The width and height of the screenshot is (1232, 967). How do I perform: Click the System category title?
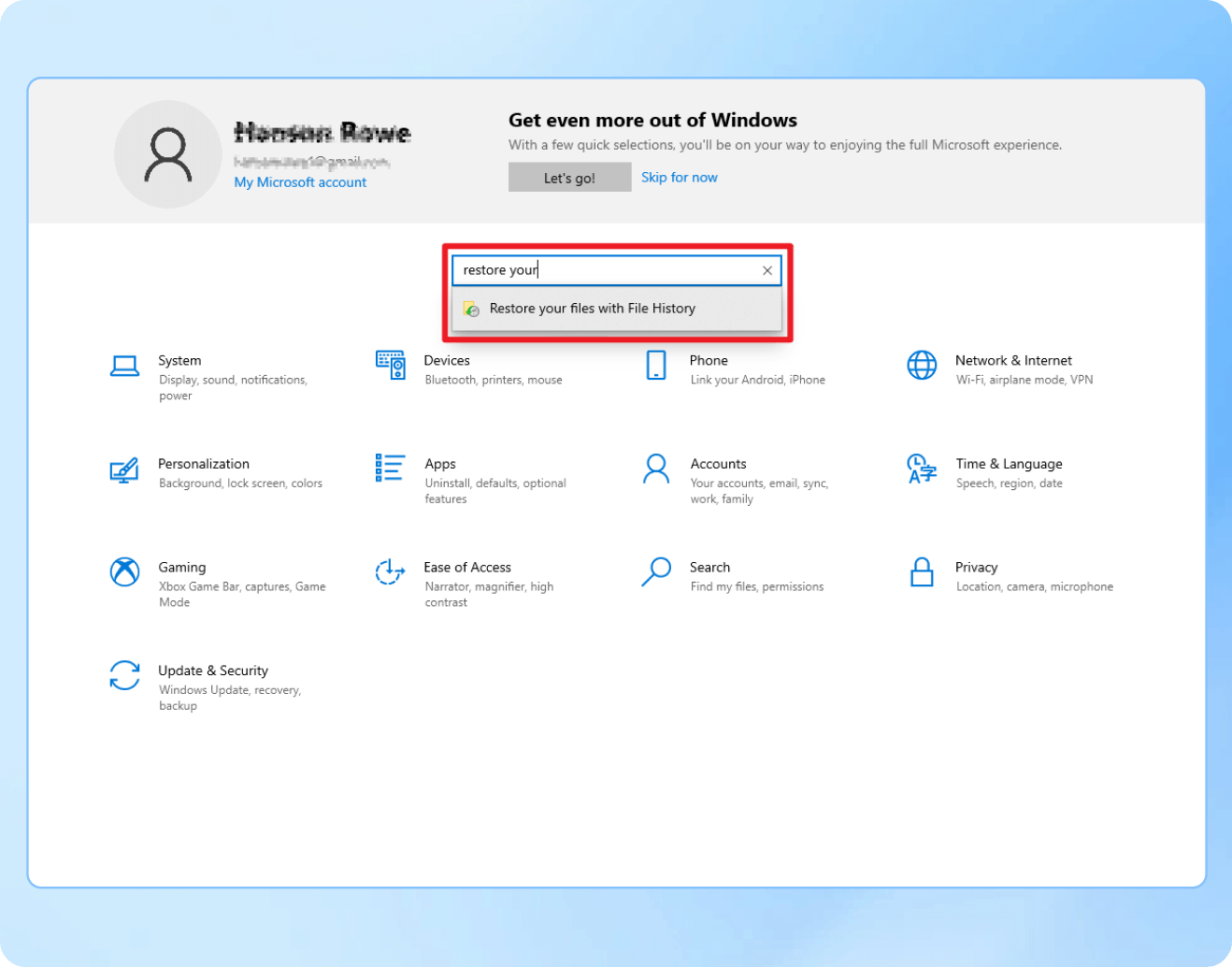pyautogui.click(x=179, y=360)
